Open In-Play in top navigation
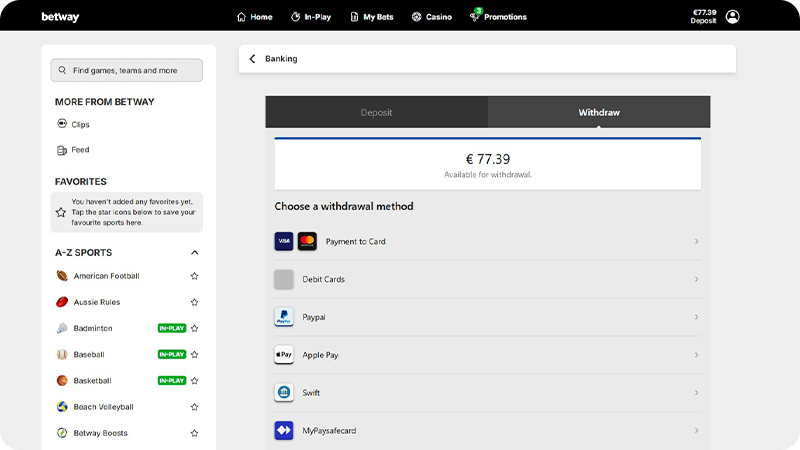The height and width of the screenshot is (450, 800). tap(311, 17)
